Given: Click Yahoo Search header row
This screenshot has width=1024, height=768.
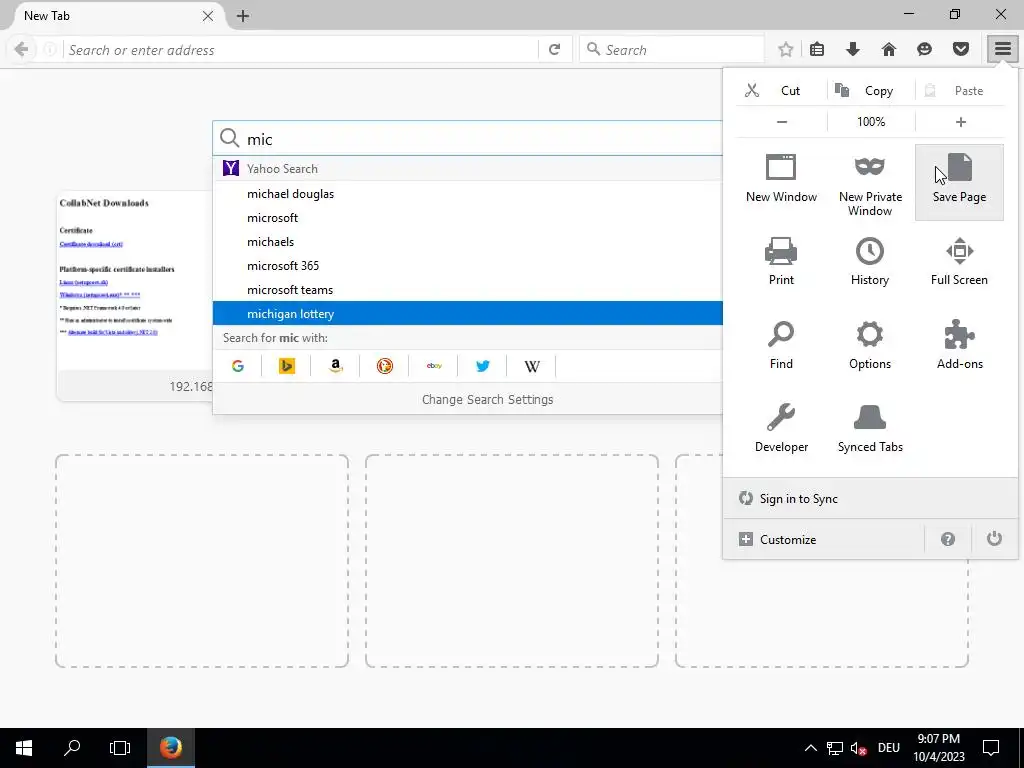Looking at the screenshot, I should pyautogui.click(x=468, y=168).
